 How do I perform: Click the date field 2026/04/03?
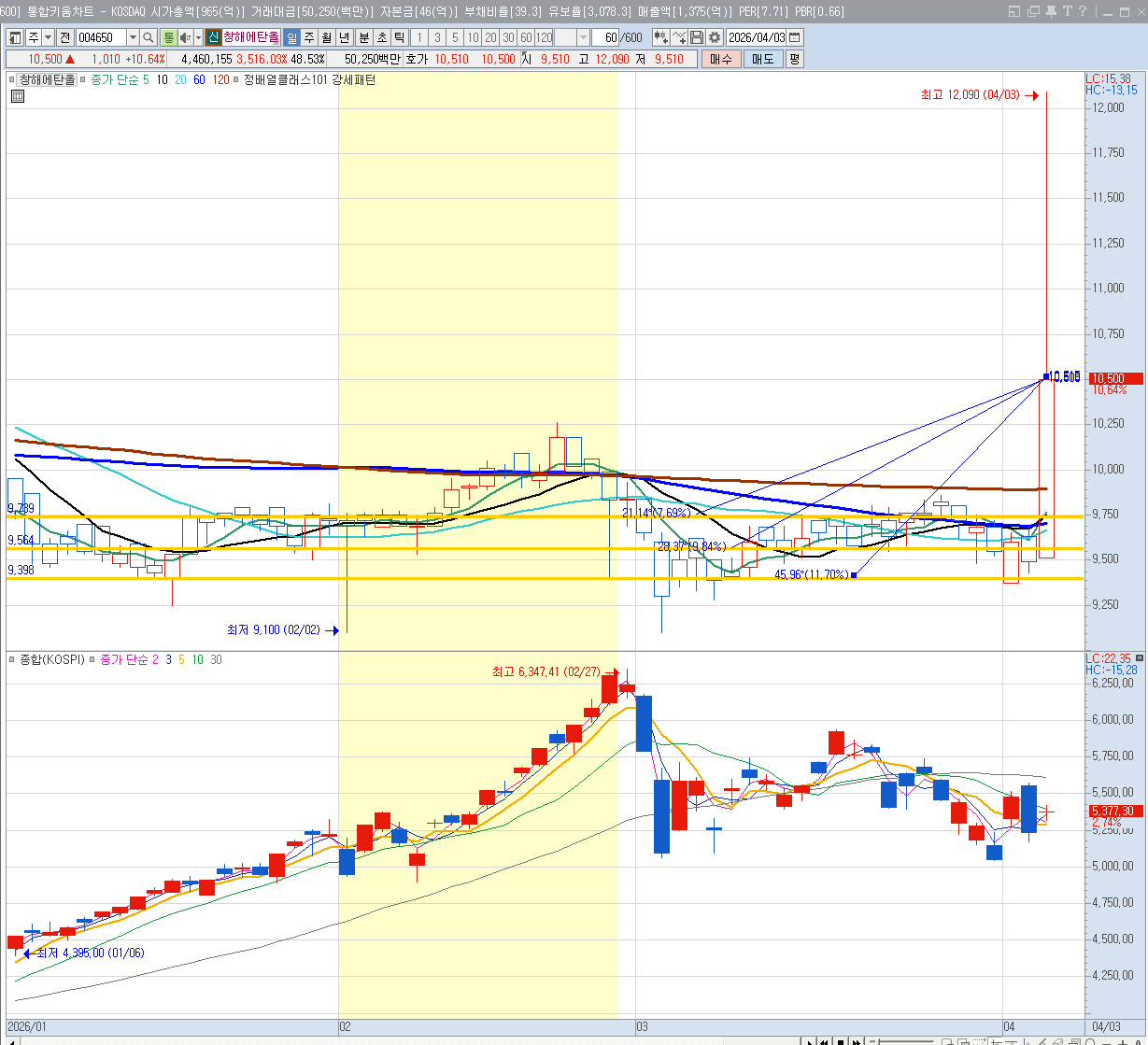[756, 37]
